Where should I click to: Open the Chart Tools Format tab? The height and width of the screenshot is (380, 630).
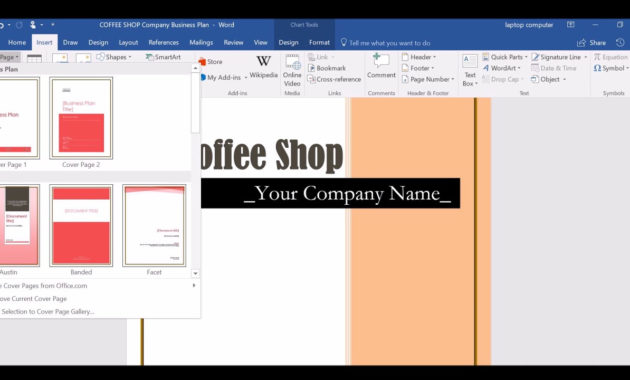pyautogui.click(x=319, y=42)
